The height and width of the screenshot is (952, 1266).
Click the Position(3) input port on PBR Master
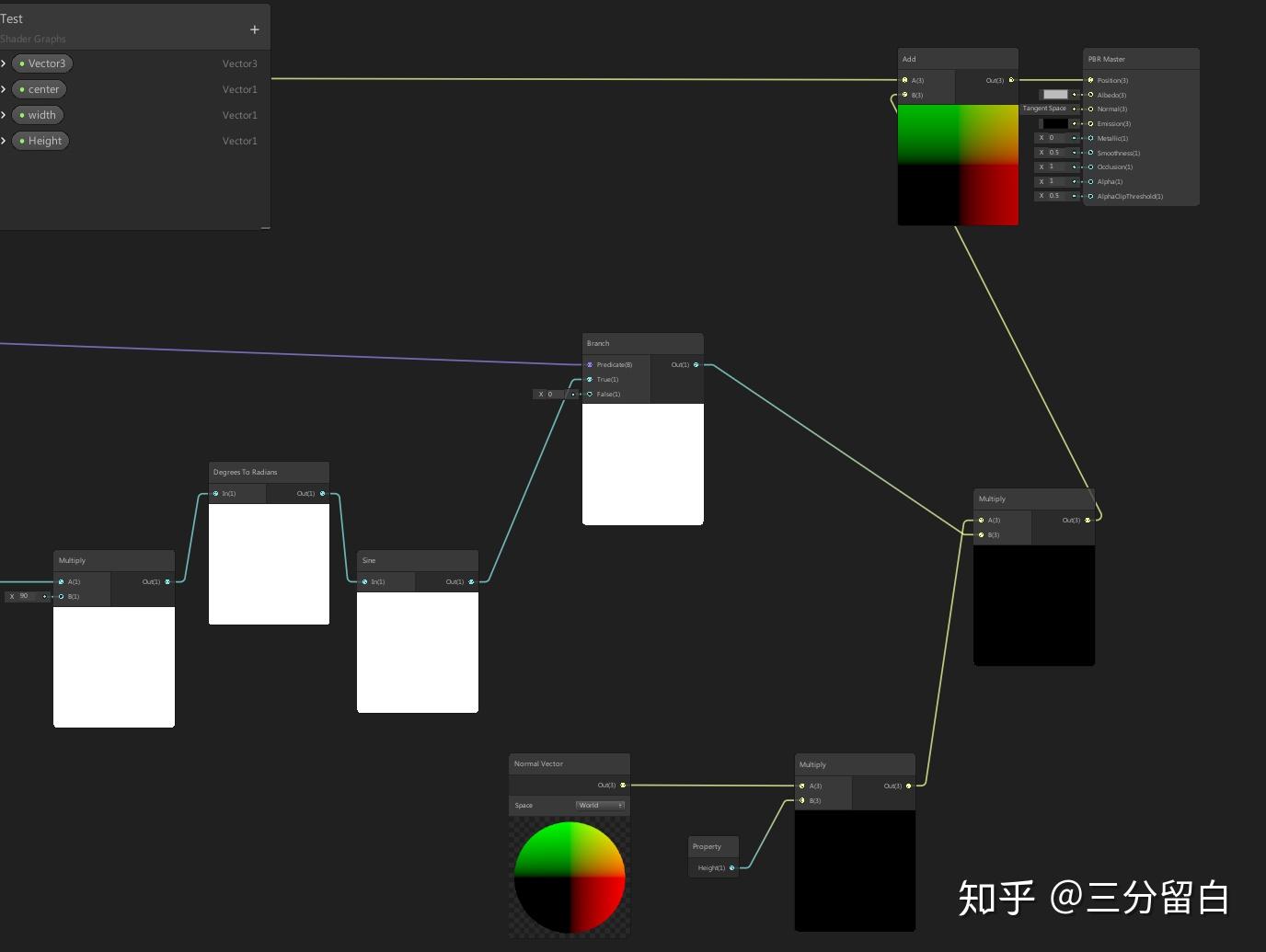click(x=1091, y=80)
